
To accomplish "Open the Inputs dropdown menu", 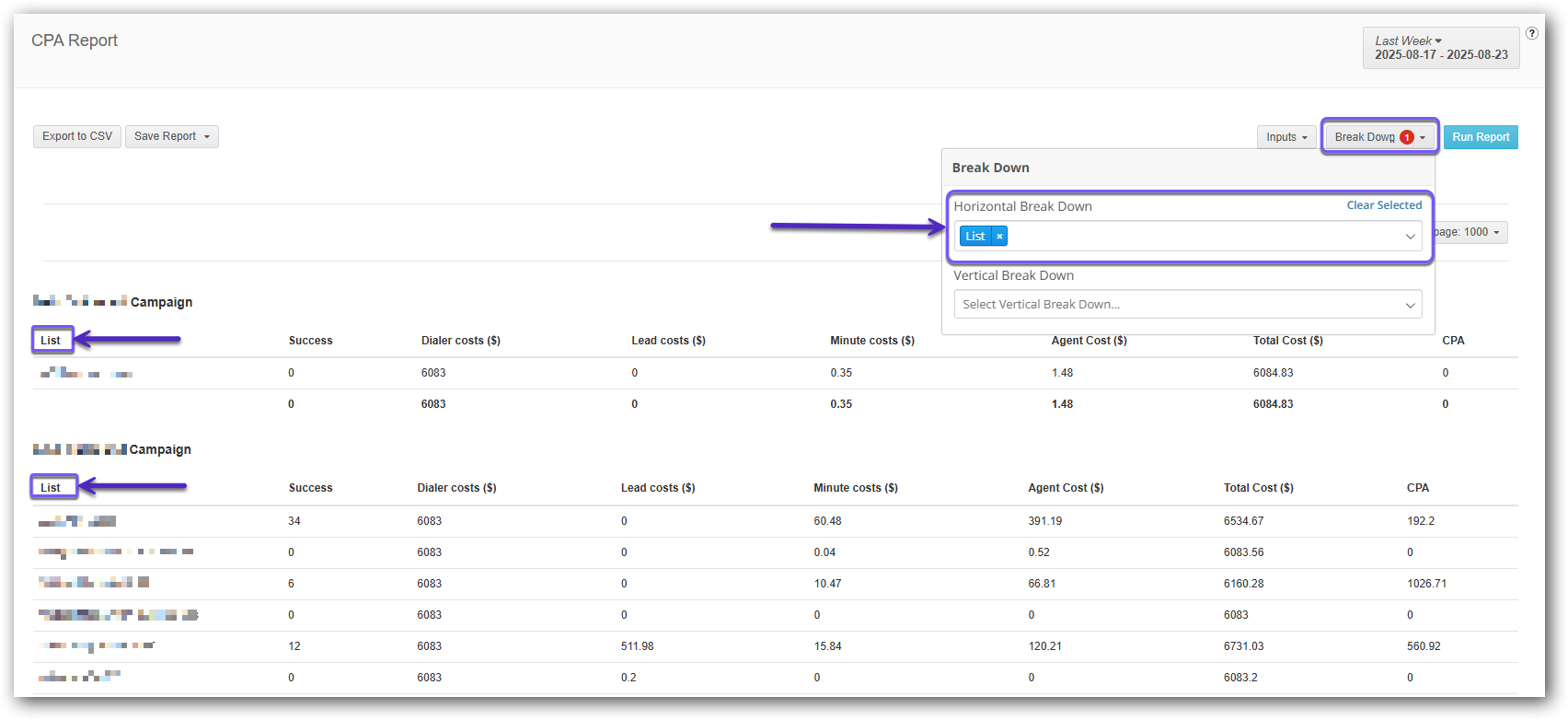I will click(1286, 137).
